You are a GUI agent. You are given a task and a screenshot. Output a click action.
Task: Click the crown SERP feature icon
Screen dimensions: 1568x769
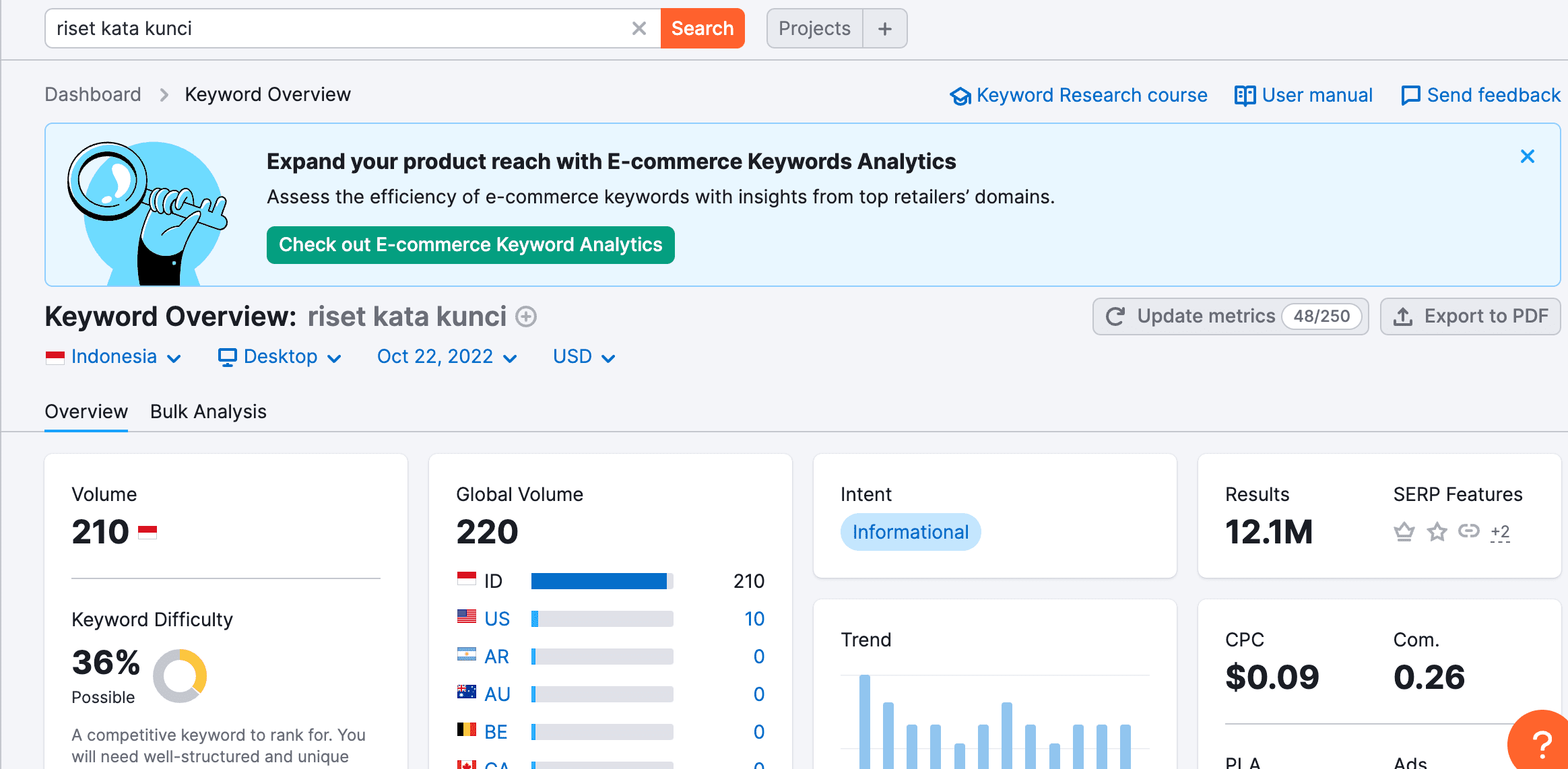point(1404,532)
